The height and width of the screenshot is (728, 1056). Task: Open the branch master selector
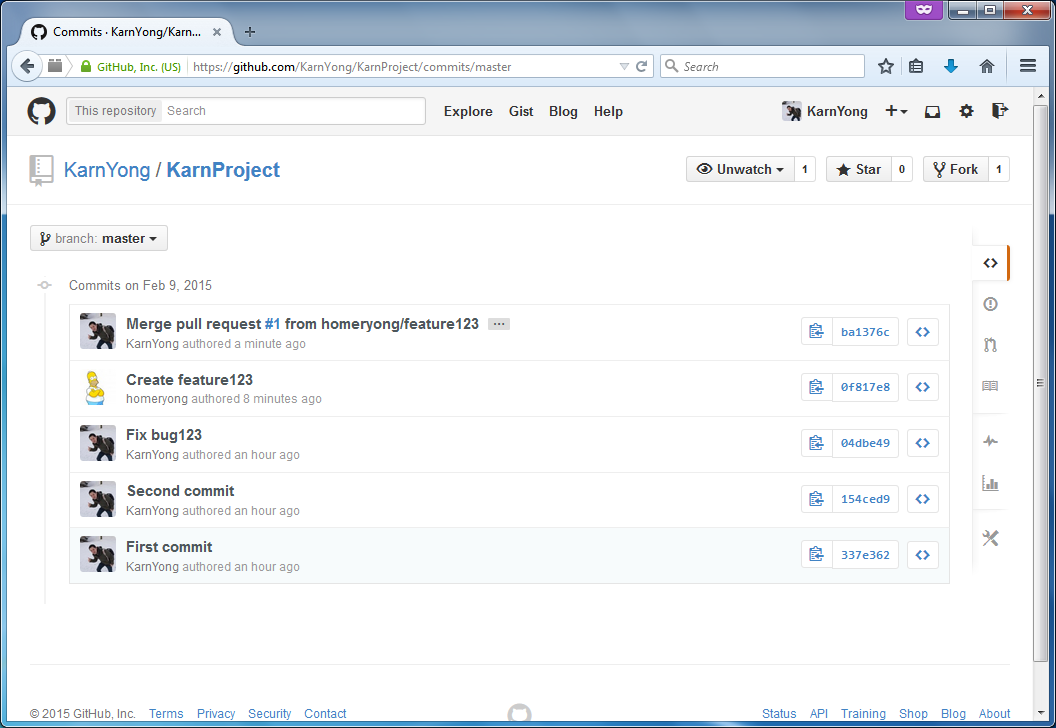point(99,239)
